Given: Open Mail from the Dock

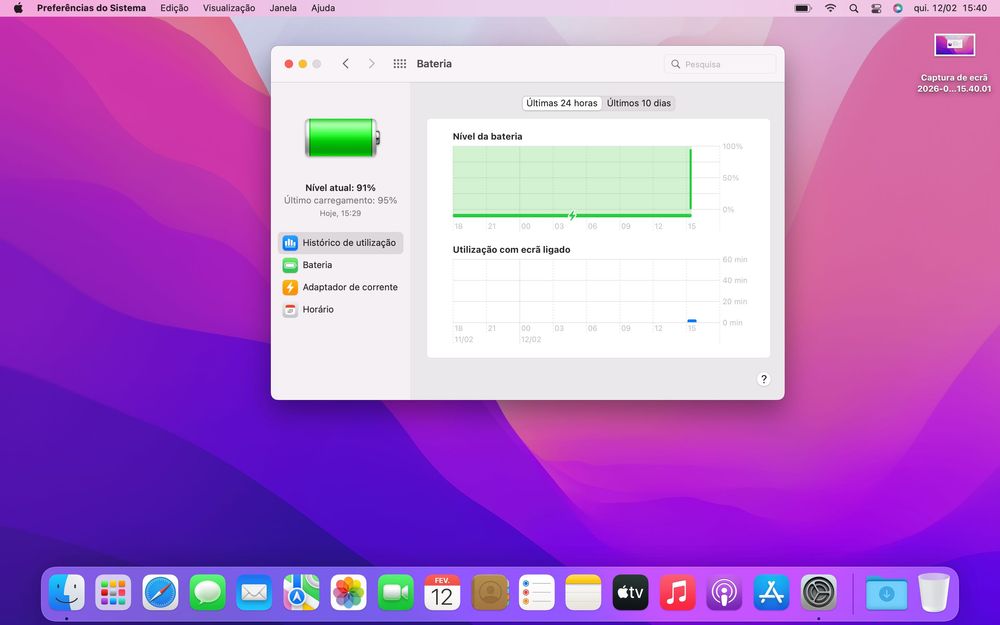Looking at the screenshot, I should pos(254,593).
